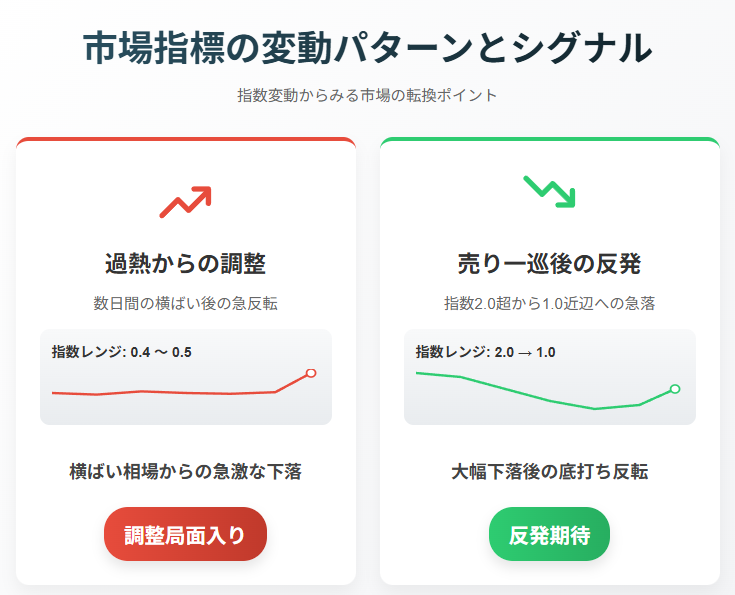Viewport: 735px width, 595px height.
Task: Click the green line chart in right card
Action: 548,390
